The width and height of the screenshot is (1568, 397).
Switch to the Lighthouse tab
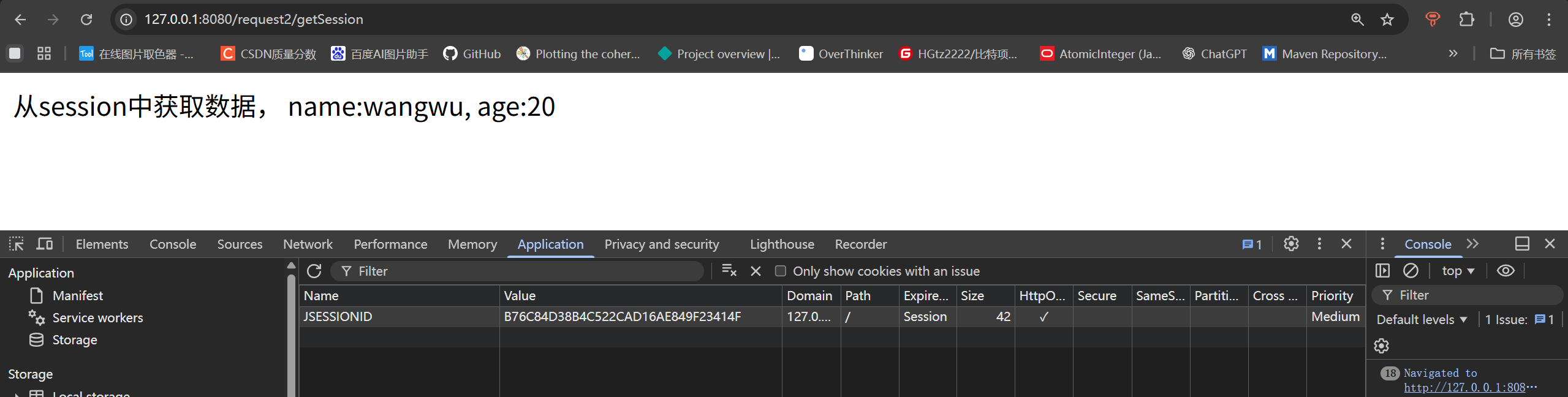782,244
